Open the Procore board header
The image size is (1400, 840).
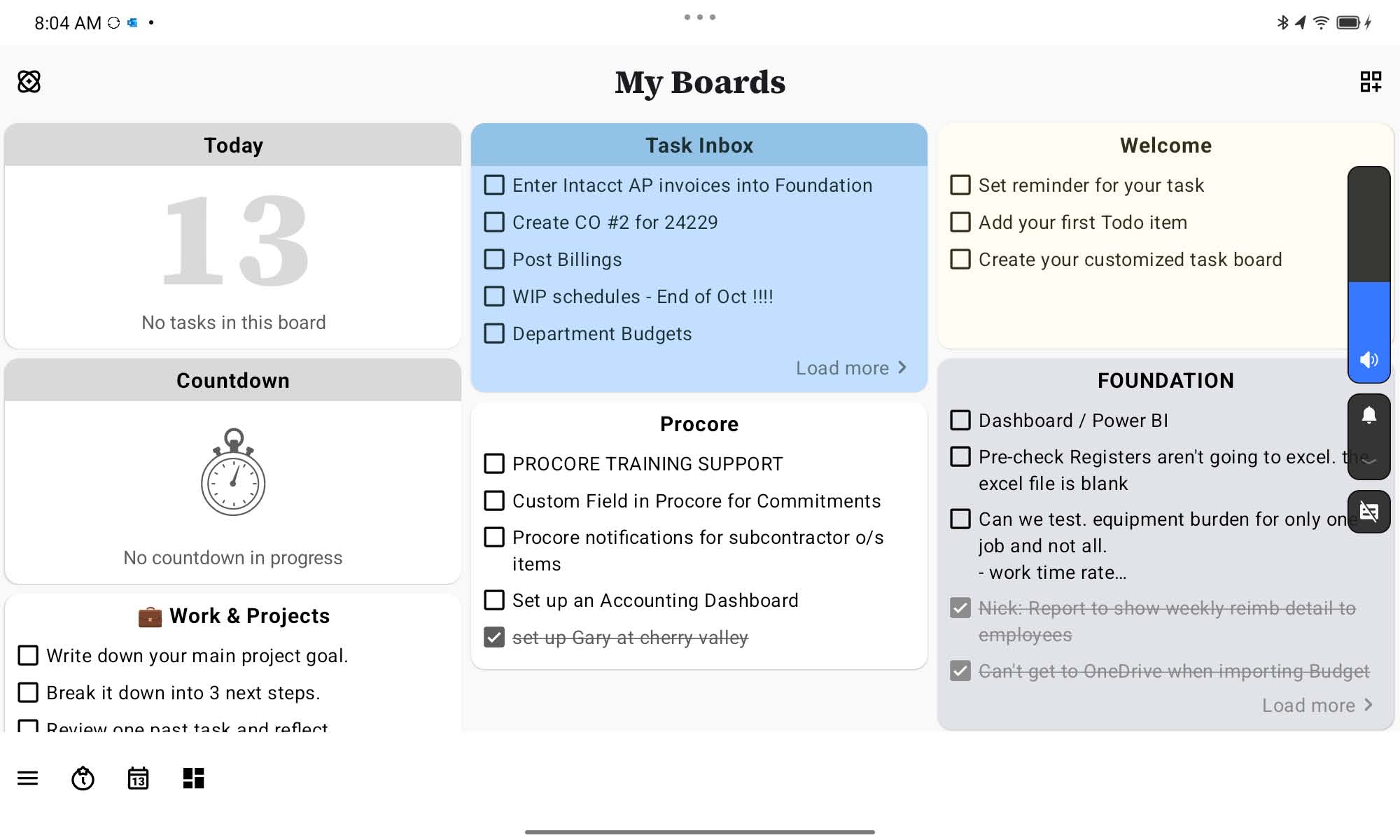click(x=699, y=424)
